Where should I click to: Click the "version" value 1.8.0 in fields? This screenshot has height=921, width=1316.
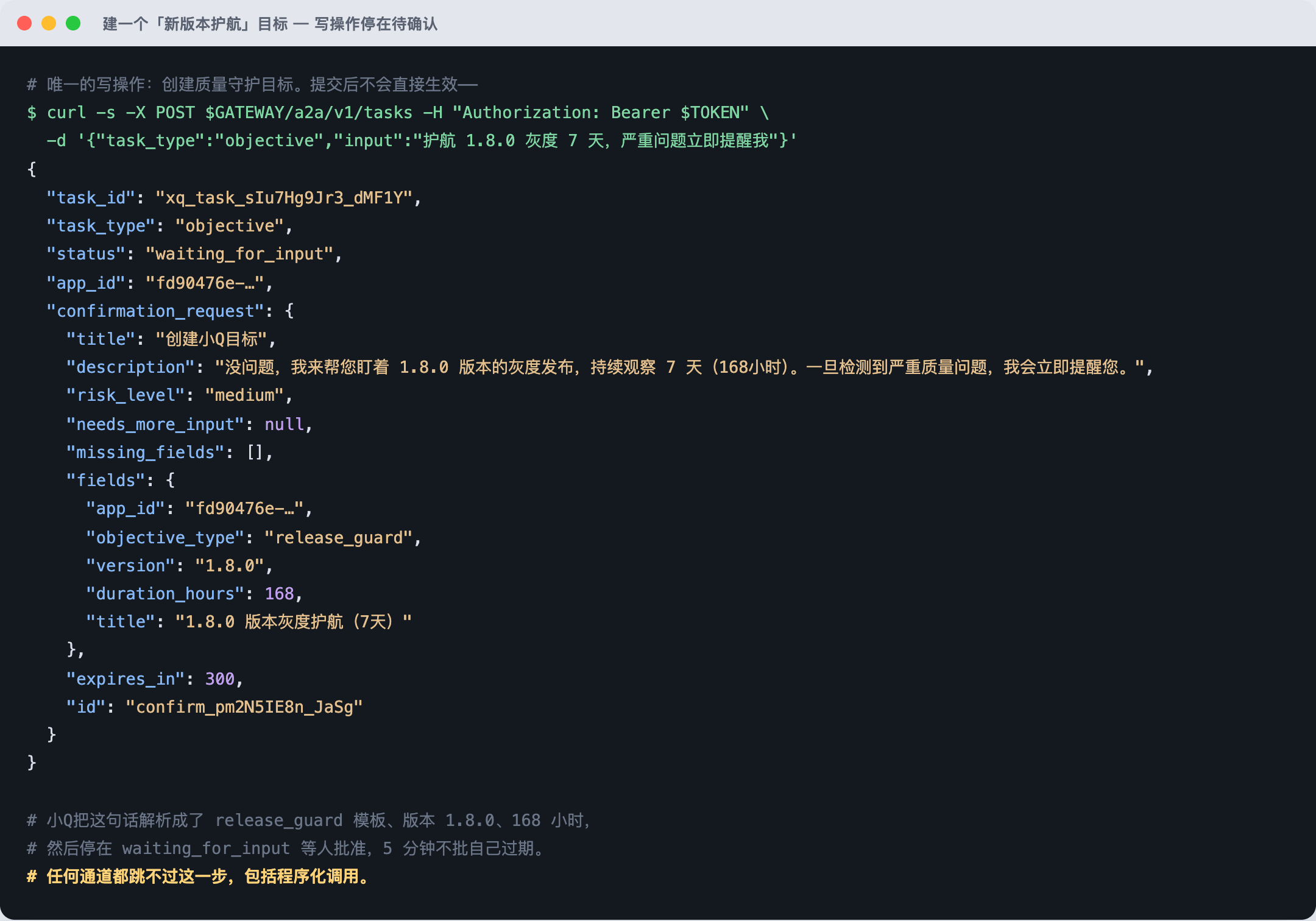click(x=229, y=566)
